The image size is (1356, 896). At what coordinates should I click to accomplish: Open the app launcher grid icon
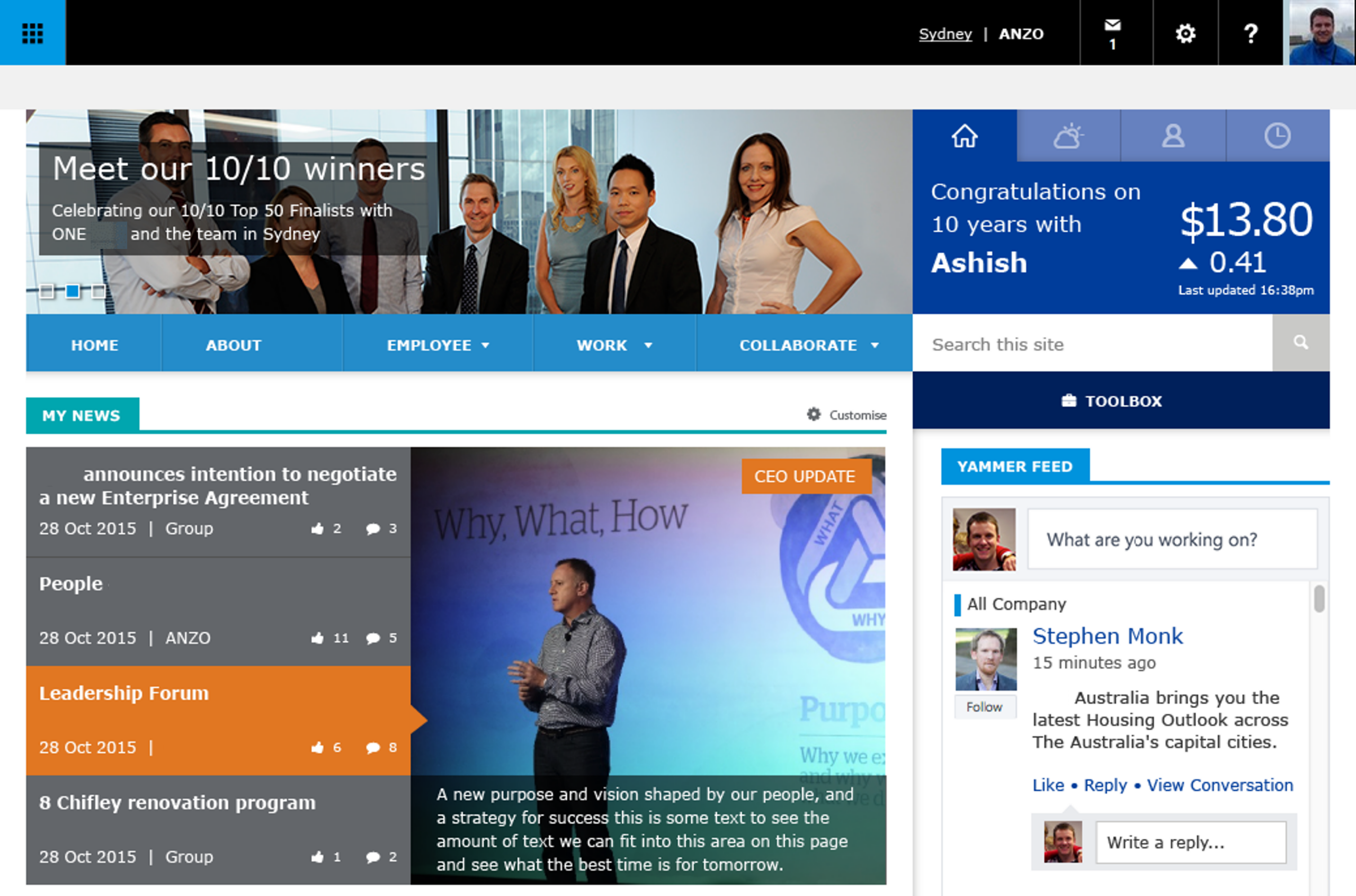[x=32, y=33]
